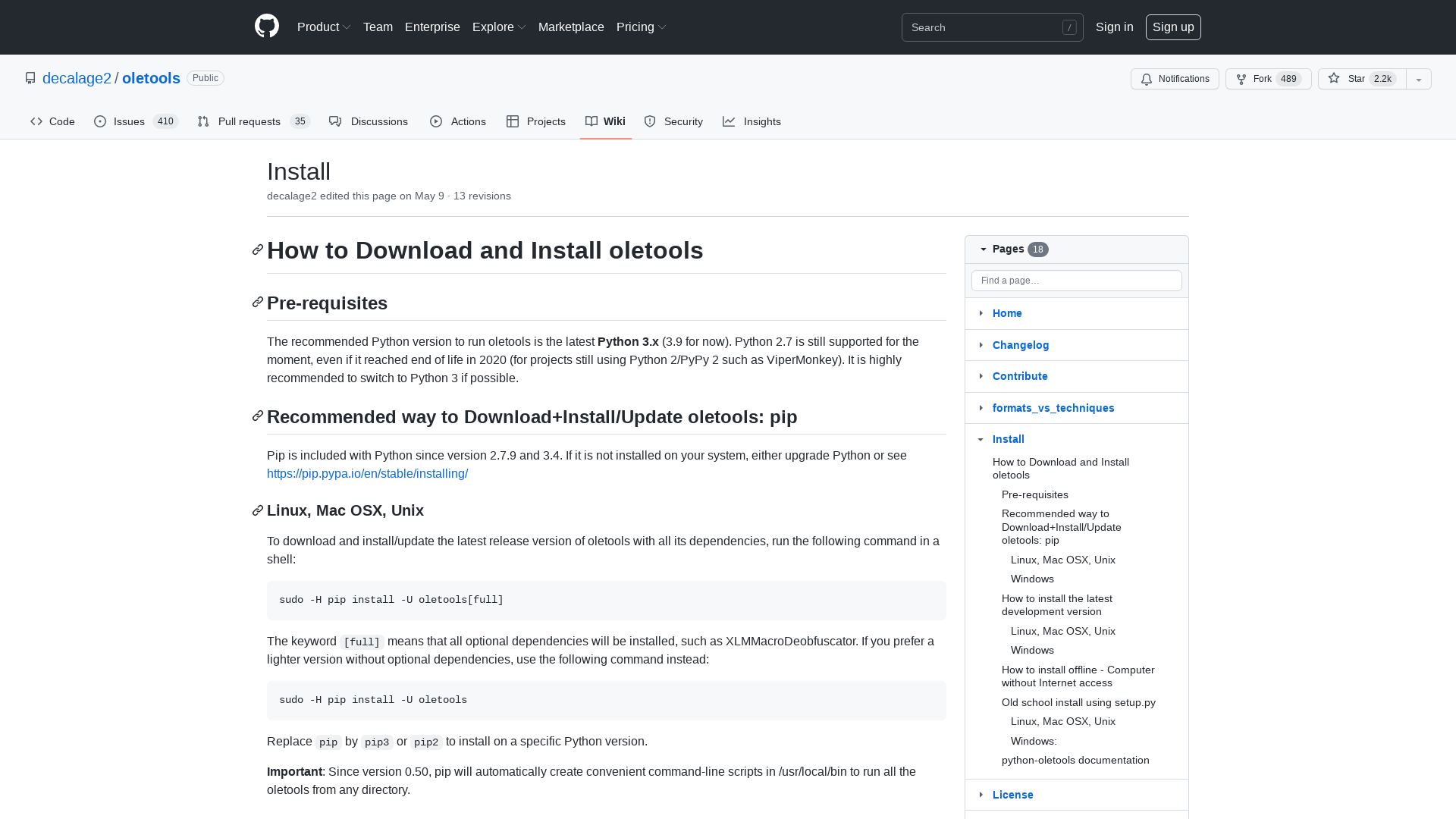
Task: Open the Pull requests tab
Action: (253, 121)
